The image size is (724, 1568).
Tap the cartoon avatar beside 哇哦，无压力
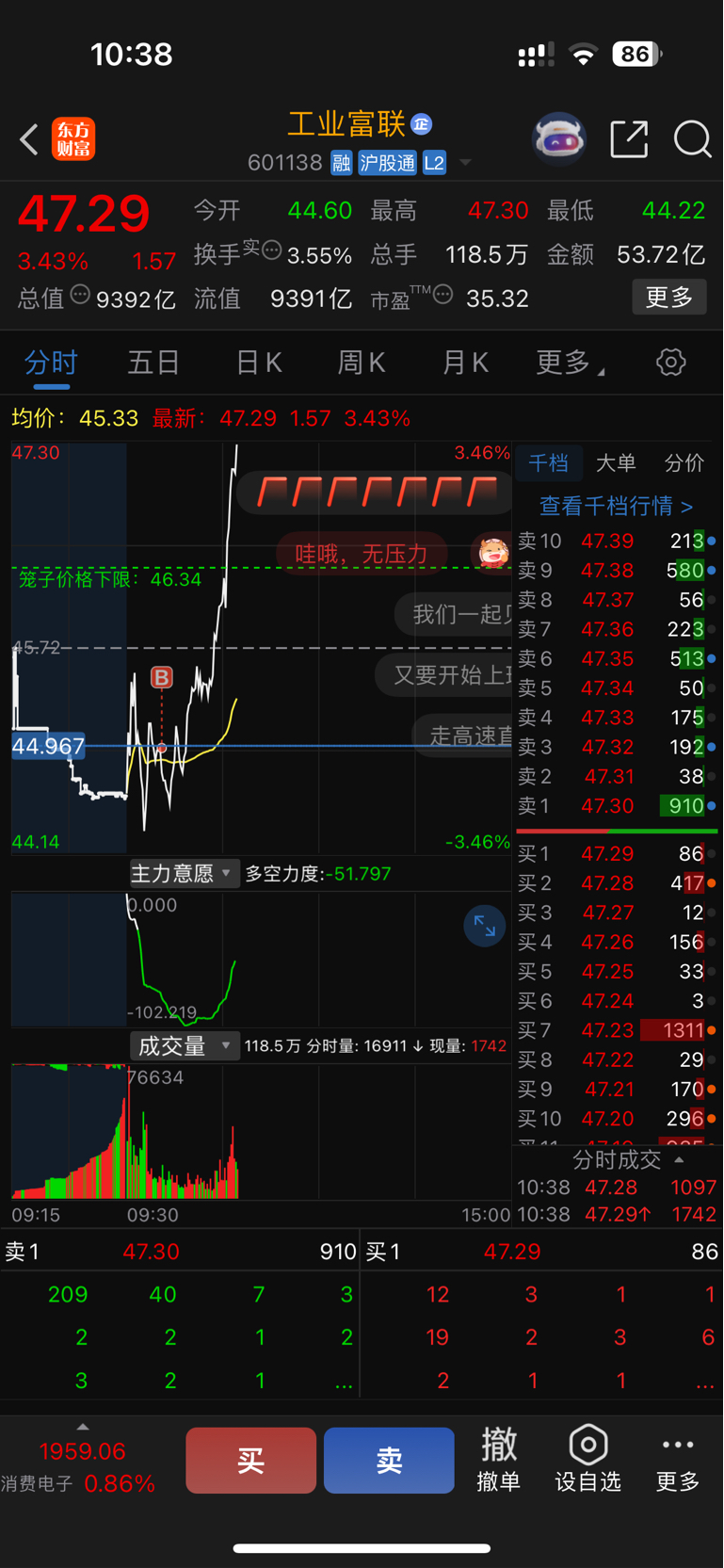tap(491, 553)
